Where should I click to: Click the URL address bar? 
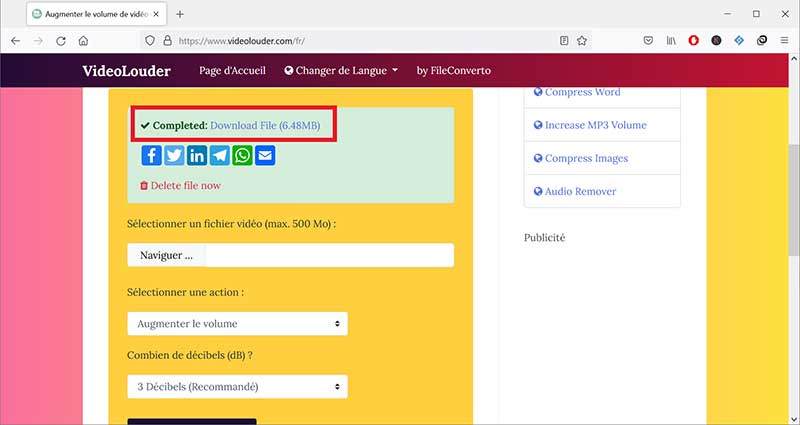tap(365, 41)
